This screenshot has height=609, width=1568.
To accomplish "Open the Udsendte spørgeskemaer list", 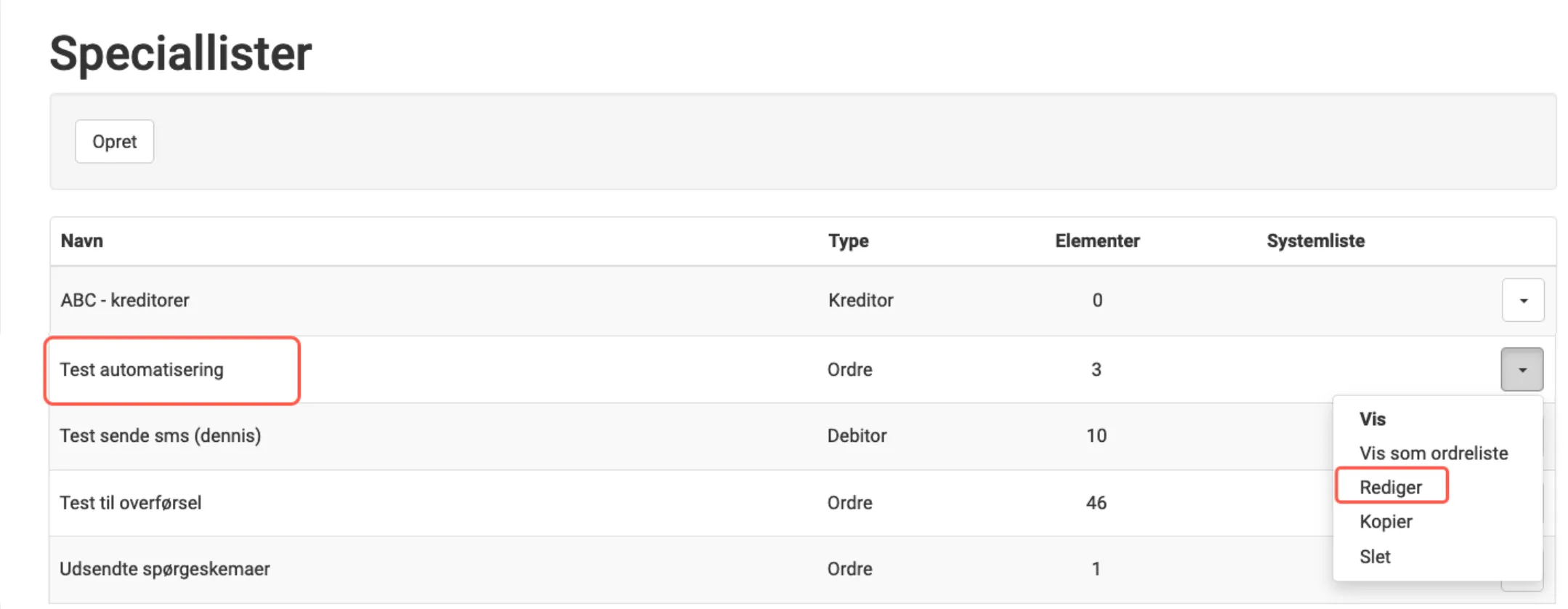I will point(165,568).
